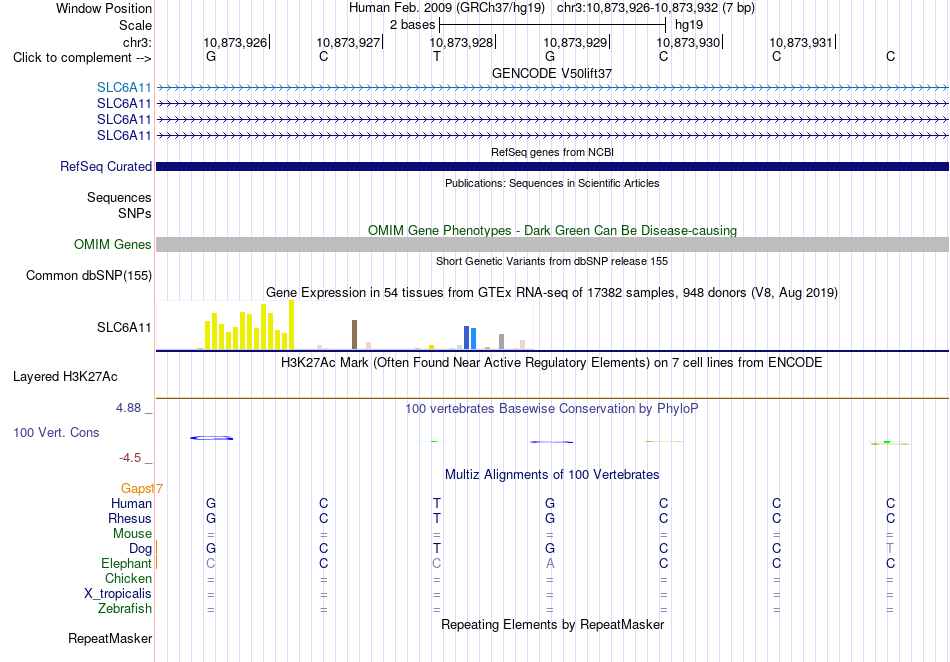Viewport: 950px width, 662px height.
Task: Open the OMIM Genes track label
Action: tap(112, 245)
